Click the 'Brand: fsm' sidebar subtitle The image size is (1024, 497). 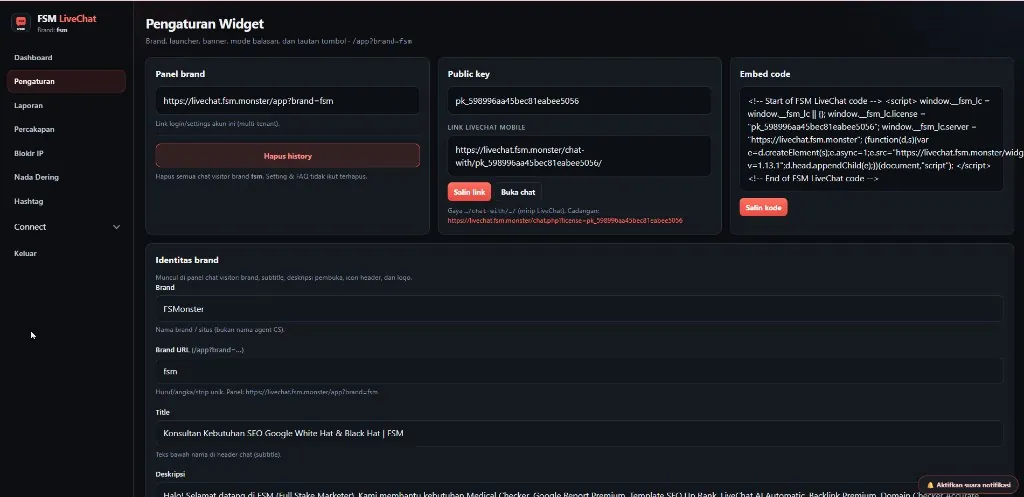[x=52, y=30]
